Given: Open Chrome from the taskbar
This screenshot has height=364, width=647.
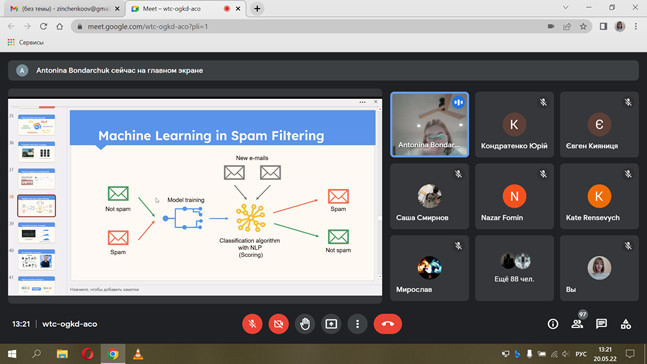Looking at the screenshot, I should pyautogui.click(x=113, y=354).
